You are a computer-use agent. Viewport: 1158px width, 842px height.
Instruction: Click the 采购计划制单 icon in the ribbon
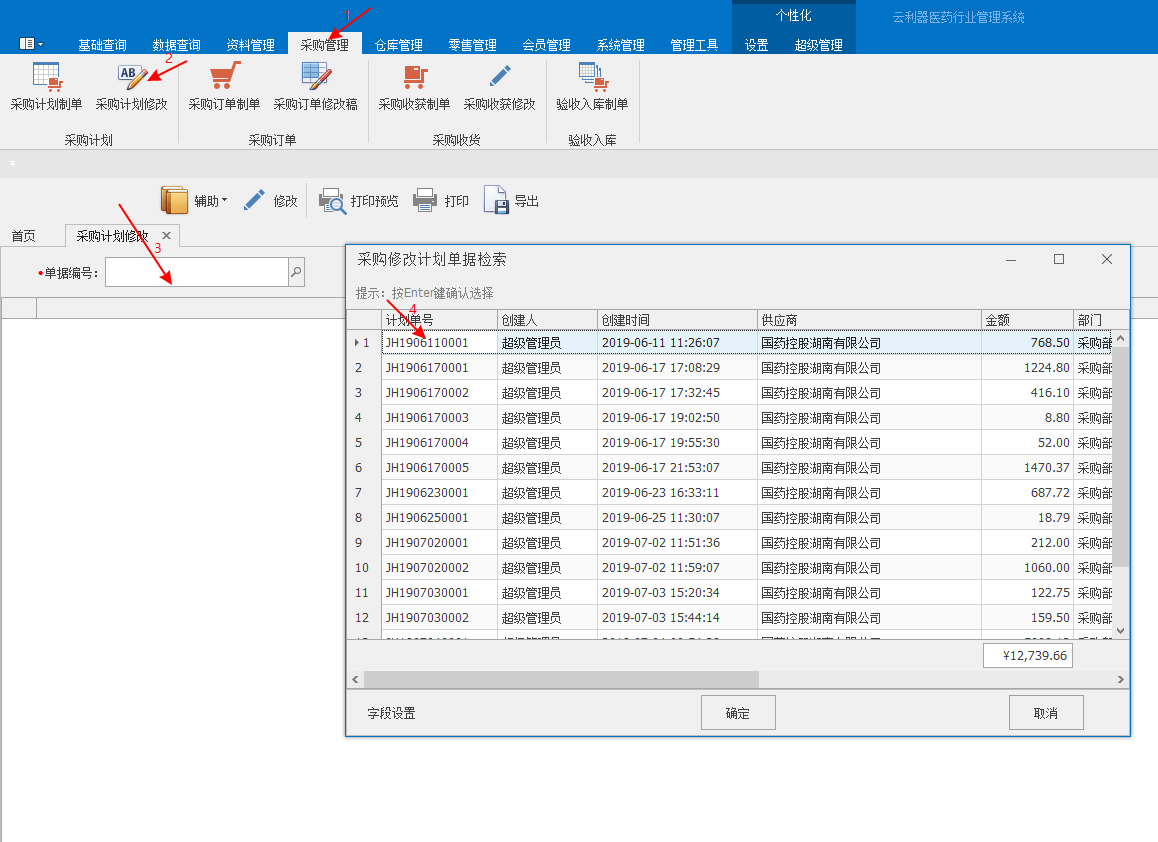click(46, 78)
